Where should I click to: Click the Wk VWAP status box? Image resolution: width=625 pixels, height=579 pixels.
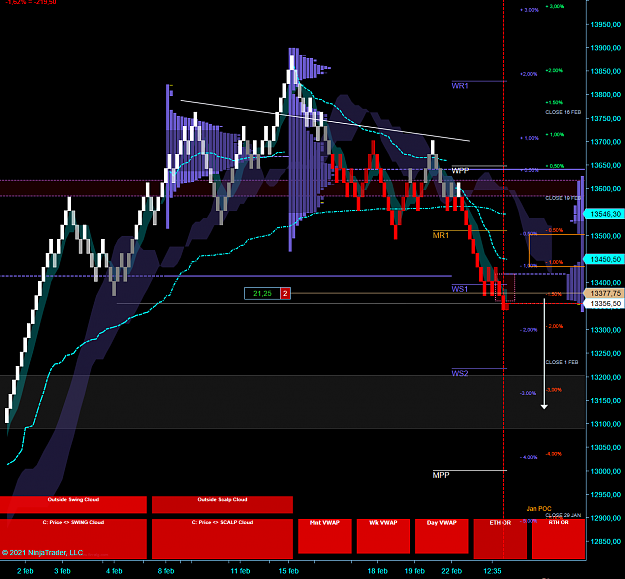point(383,536)
